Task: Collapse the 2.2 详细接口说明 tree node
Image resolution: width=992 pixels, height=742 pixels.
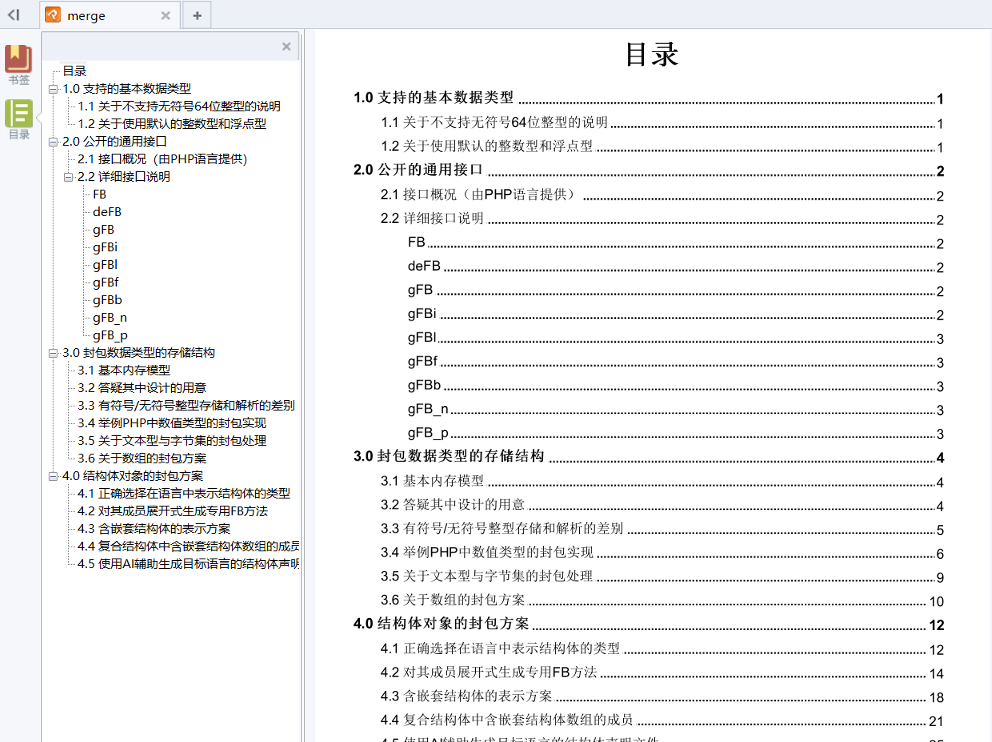Action: point(68,177)
